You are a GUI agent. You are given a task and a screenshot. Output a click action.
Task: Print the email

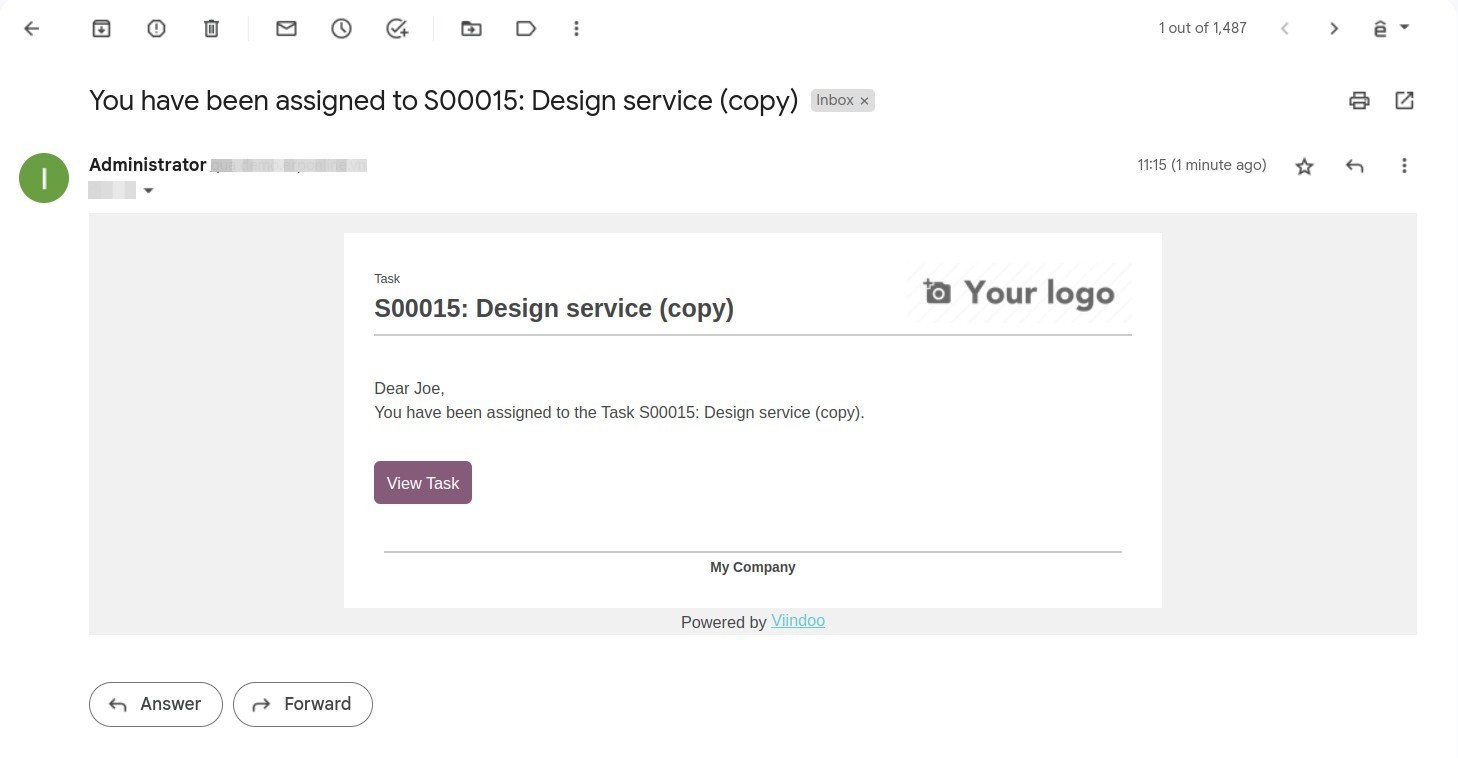click(1359, 100)
